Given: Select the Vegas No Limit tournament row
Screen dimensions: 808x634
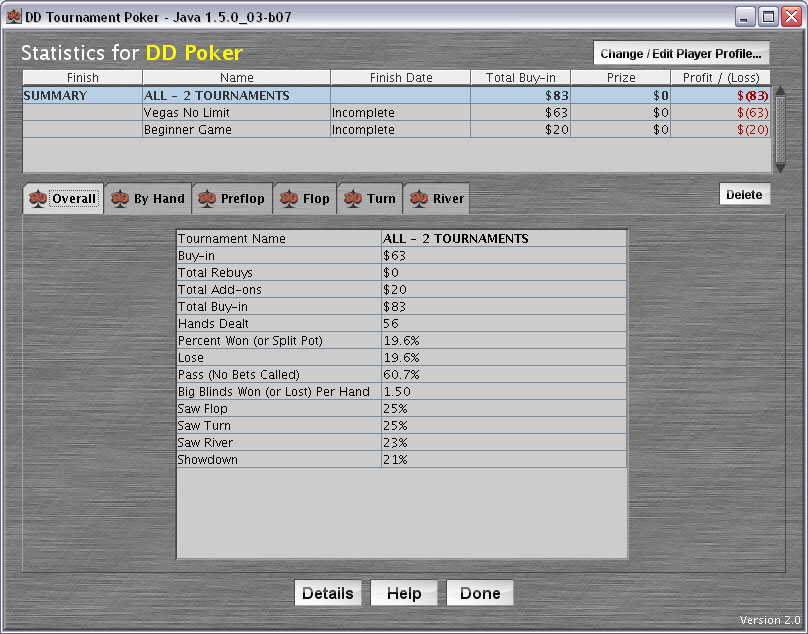Looking at the screenshot, I should (x=236, y=113).
